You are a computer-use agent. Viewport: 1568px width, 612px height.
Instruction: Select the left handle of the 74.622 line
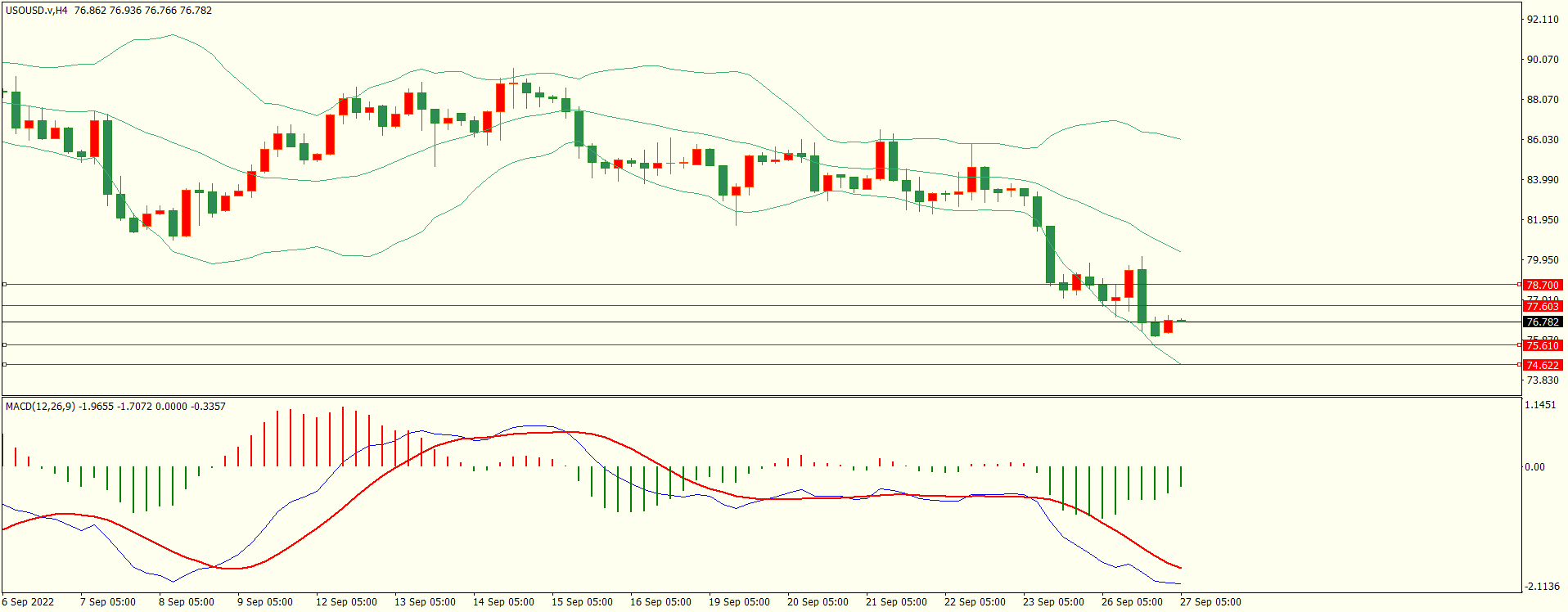5,365
